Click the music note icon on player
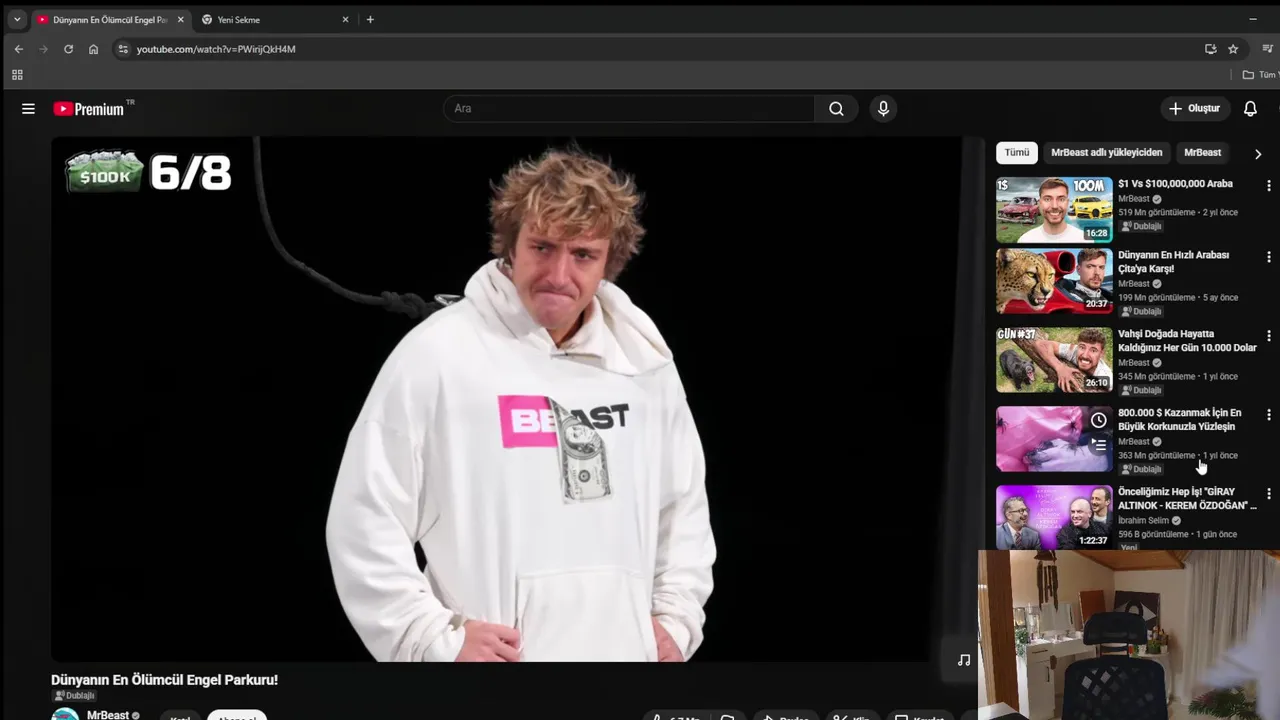 click(x=964, y=660)
